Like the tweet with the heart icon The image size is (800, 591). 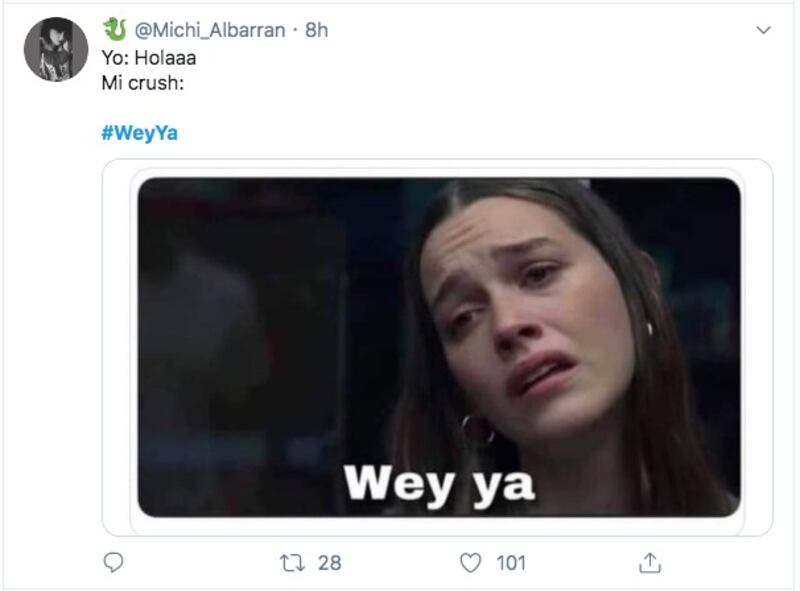coord(470,563)
